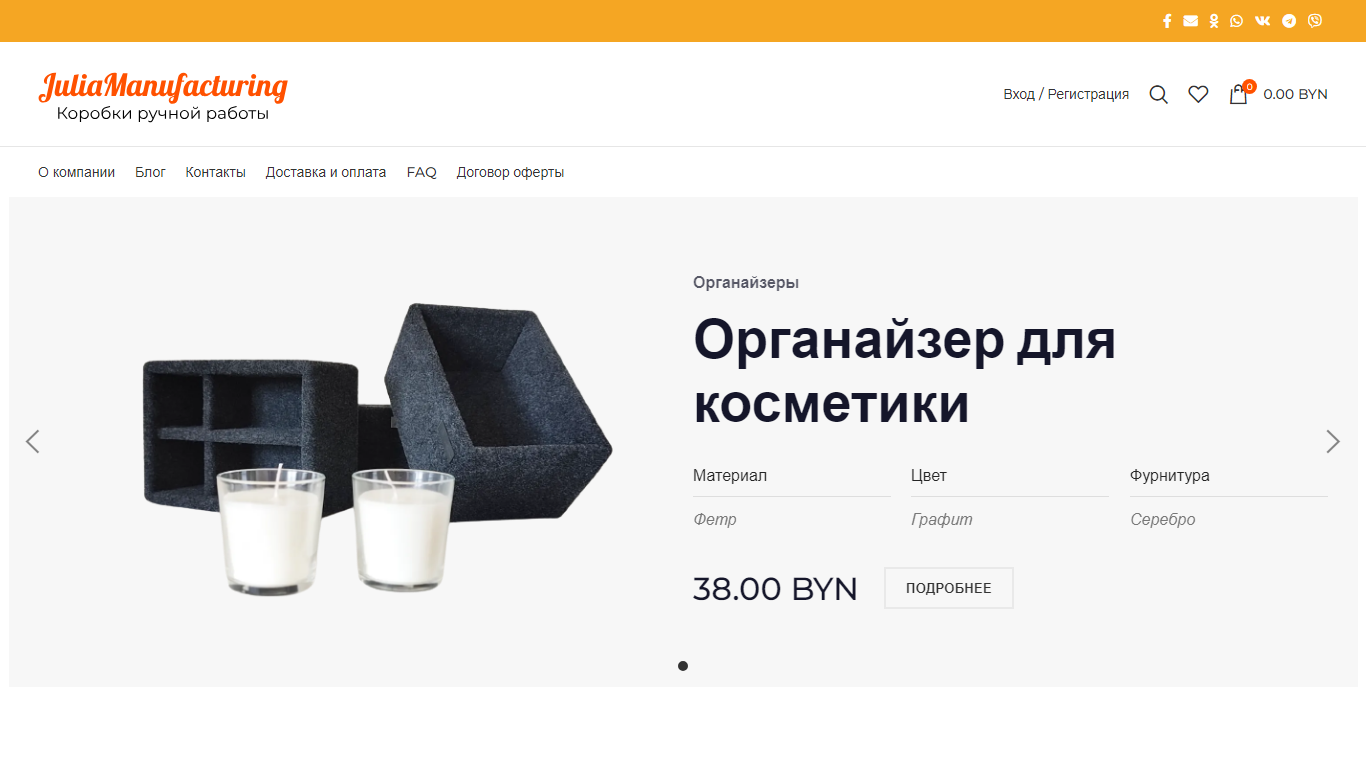Open the Telegram icon
This screenshot has width=1366, height=768.
click(x=1289, y=21)
